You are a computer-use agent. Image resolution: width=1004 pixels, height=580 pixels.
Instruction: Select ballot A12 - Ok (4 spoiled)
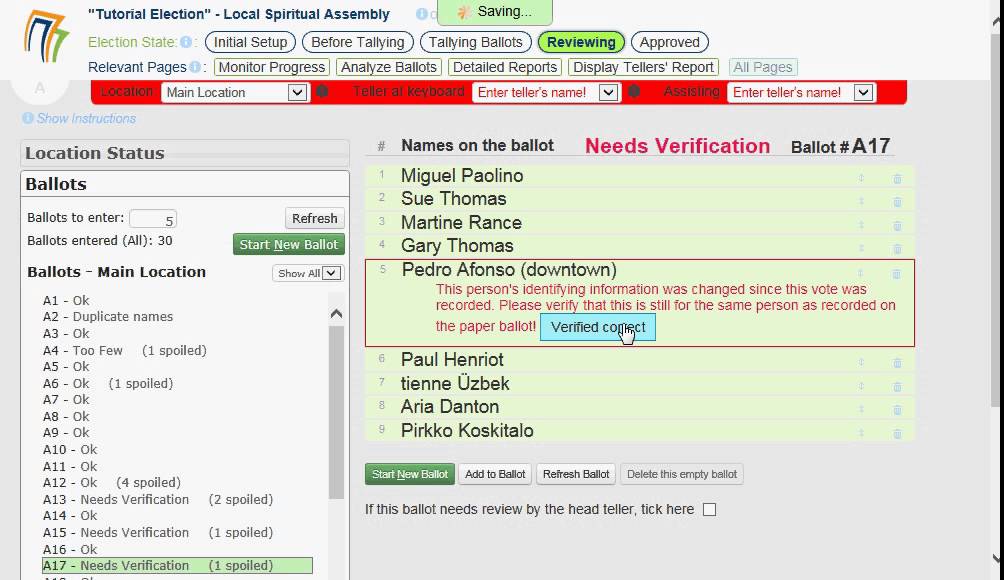click(111, 483)
